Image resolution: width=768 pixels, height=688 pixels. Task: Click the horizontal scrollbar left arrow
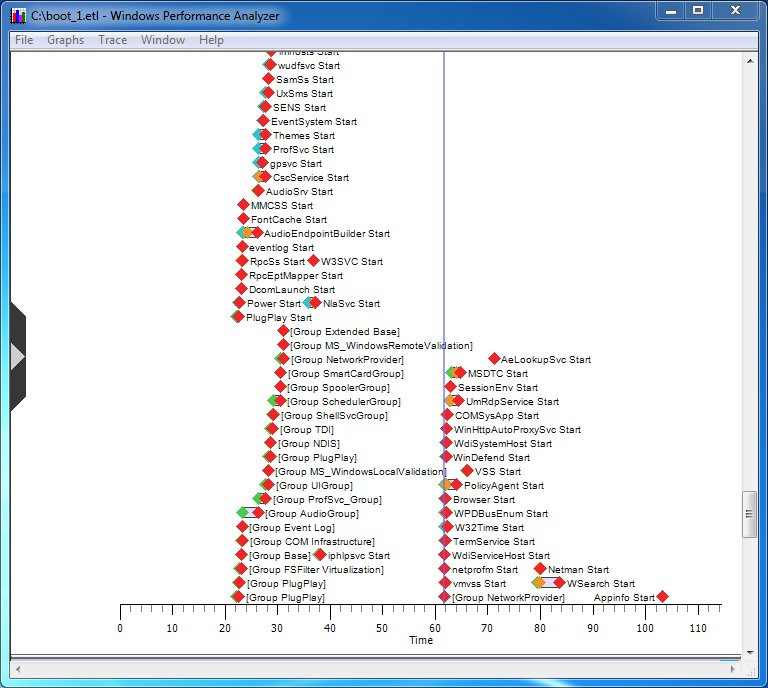pyautogui.click(x=18, y=669)
